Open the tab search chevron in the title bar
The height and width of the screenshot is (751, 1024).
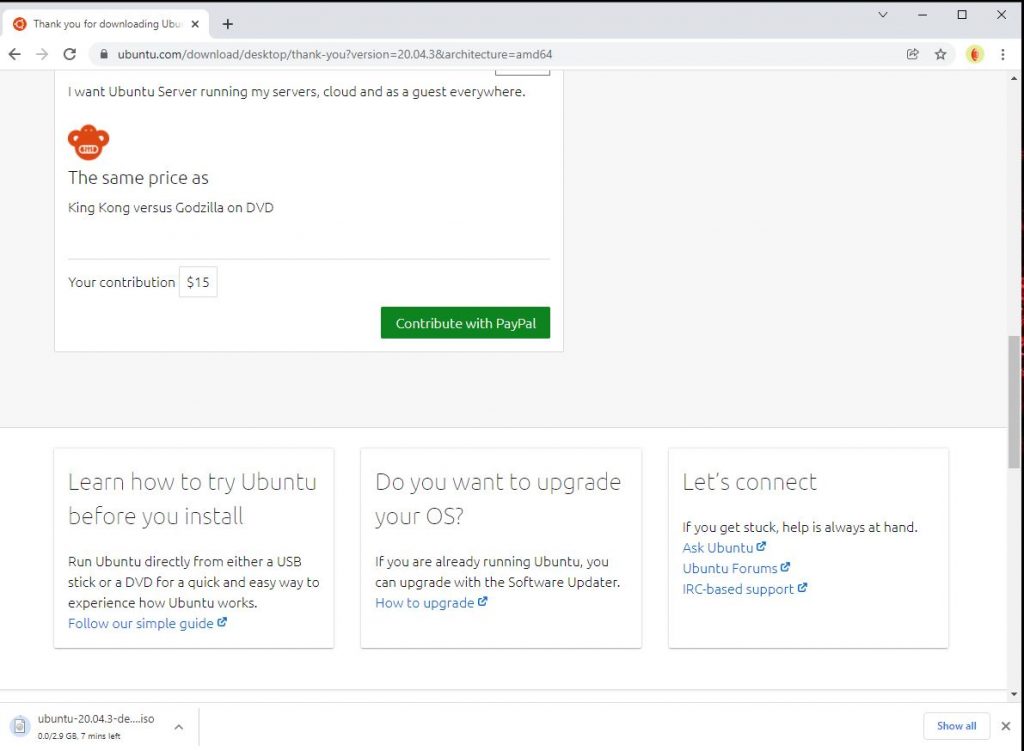[x=882, y=14]
